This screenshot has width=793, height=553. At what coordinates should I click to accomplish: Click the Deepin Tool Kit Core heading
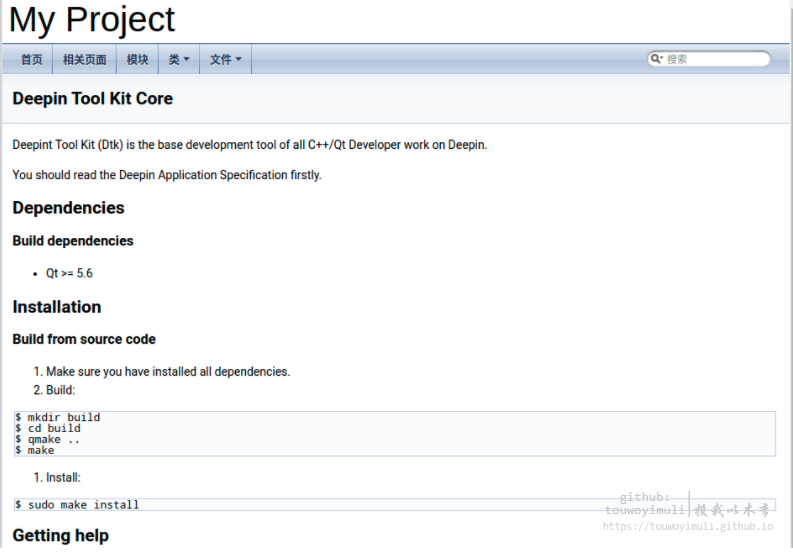[x=93, y=98]
